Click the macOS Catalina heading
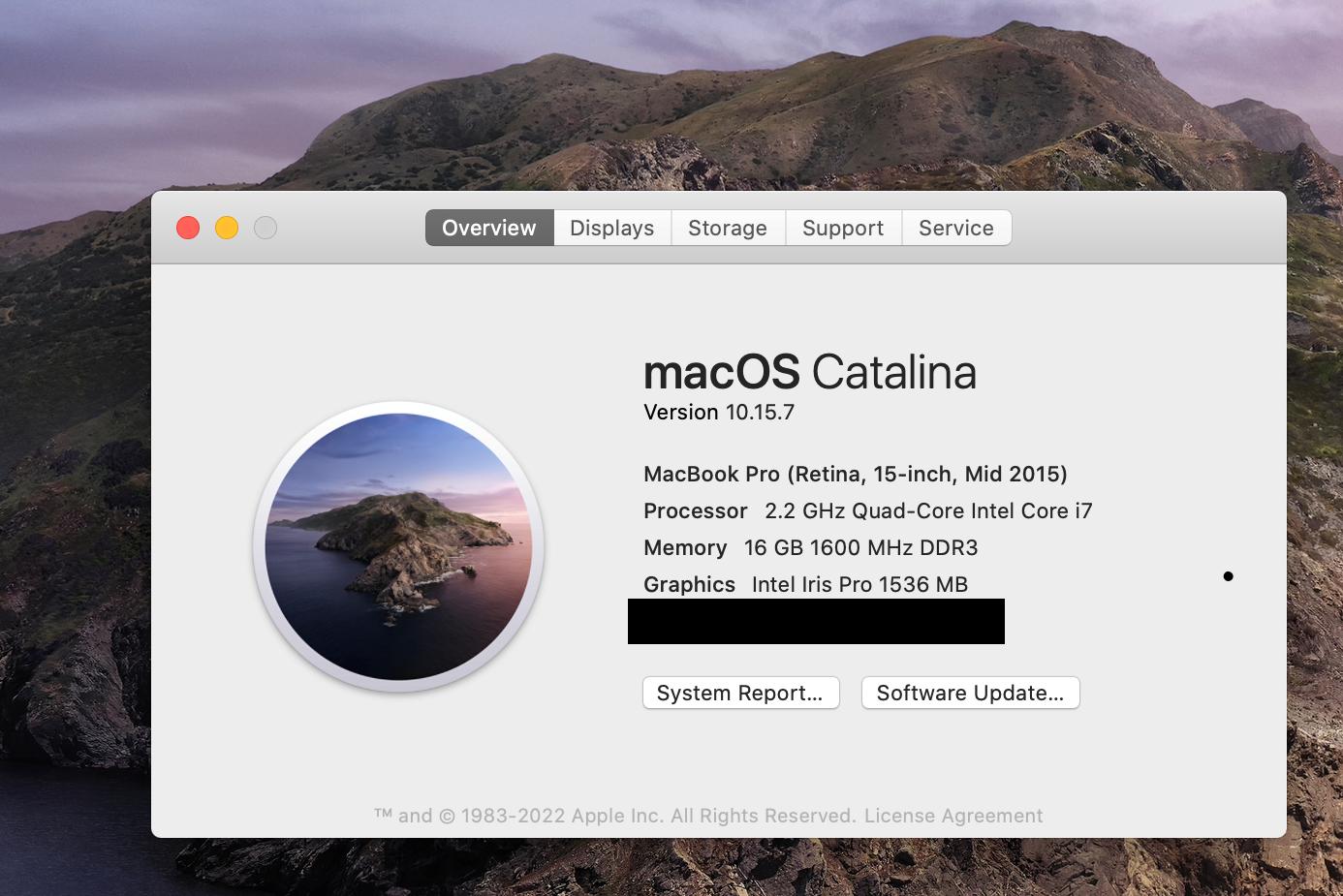Image resolution: width=1343 pixels, height=896 pixels. click(809, 372)
